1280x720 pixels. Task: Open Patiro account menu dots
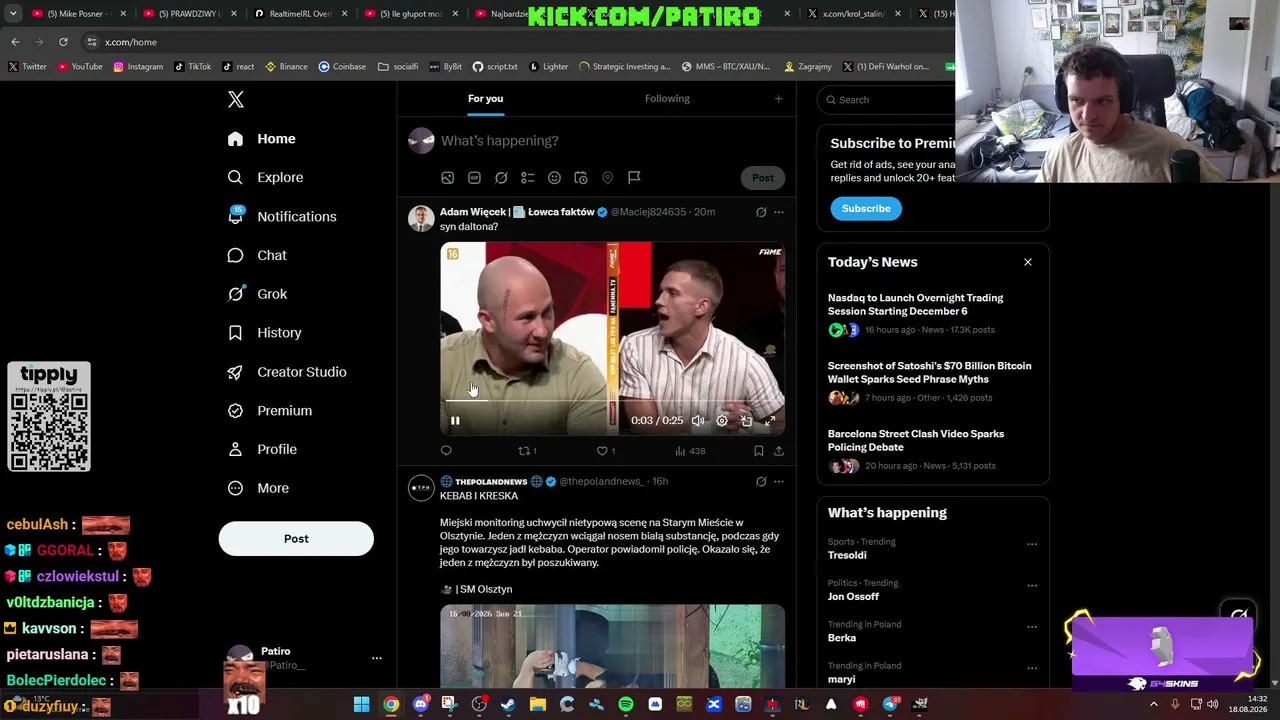point(377,658)
